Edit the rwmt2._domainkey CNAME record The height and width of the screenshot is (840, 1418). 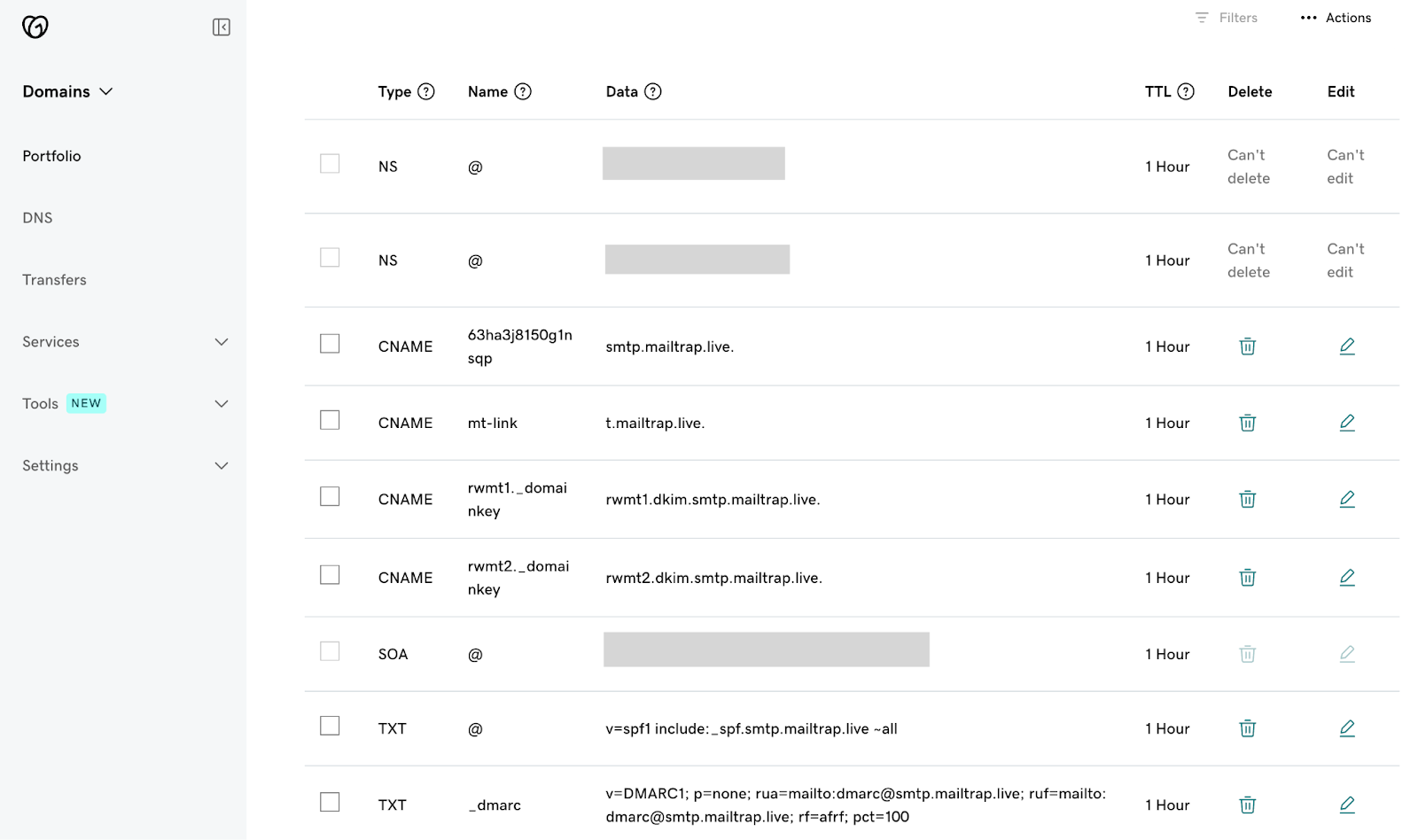[x=1347, y=577]
